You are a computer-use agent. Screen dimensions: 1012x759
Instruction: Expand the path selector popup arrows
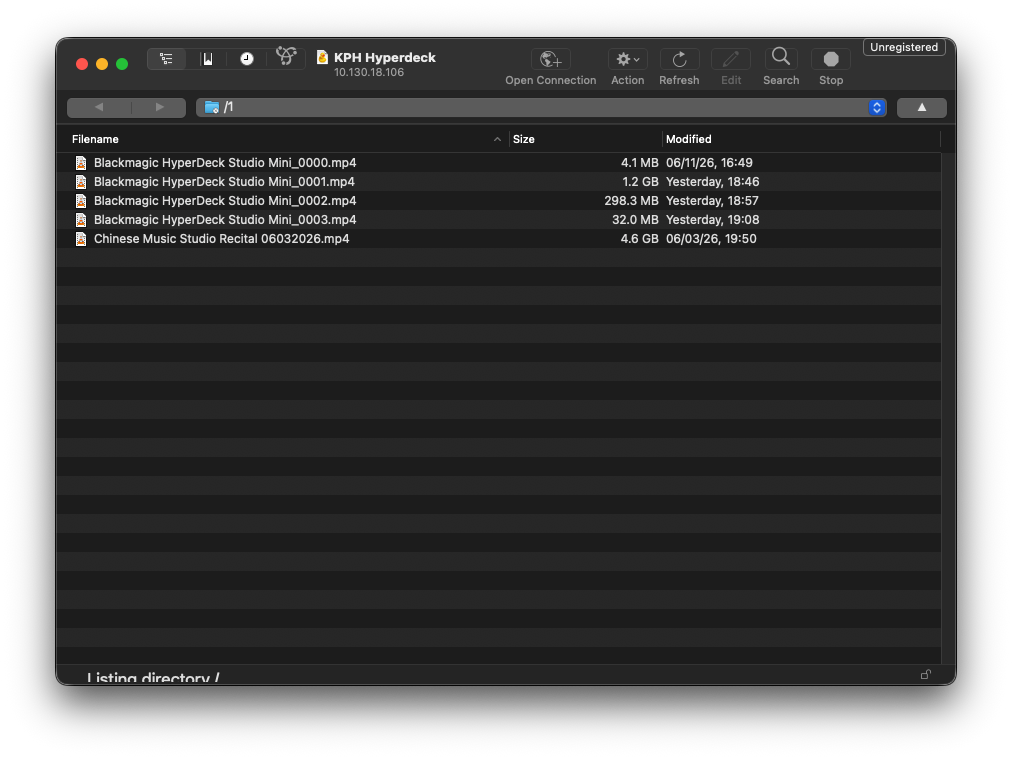tap(876, 108)
